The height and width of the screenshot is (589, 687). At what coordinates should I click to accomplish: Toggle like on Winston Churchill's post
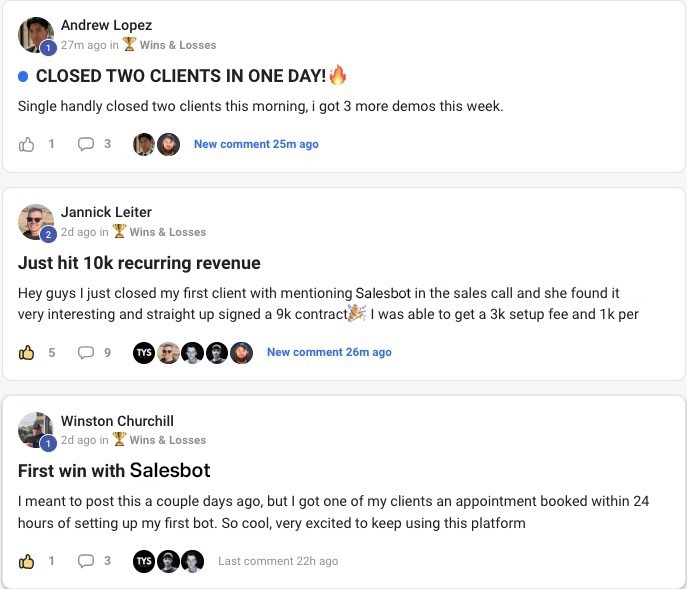point(26,561)
